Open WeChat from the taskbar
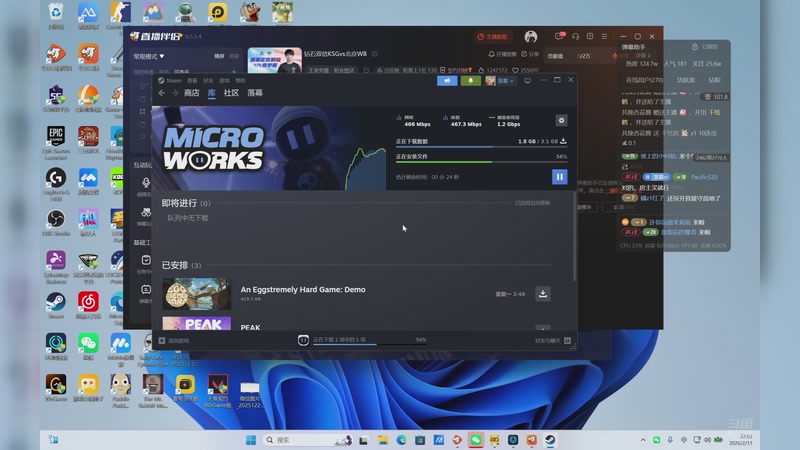Image resolution: width=800 pixels, height=450 pixels. (476, 440)
